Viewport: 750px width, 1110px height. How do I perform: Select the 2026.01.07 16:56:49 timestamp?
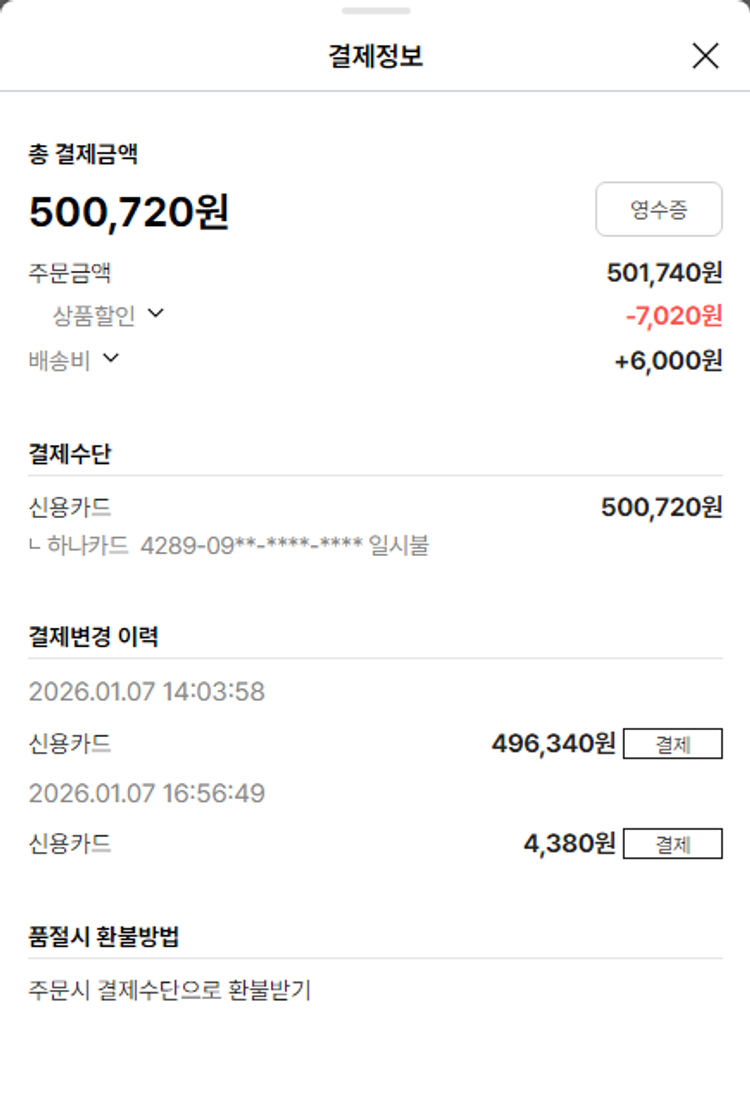[x=146, y=793]
